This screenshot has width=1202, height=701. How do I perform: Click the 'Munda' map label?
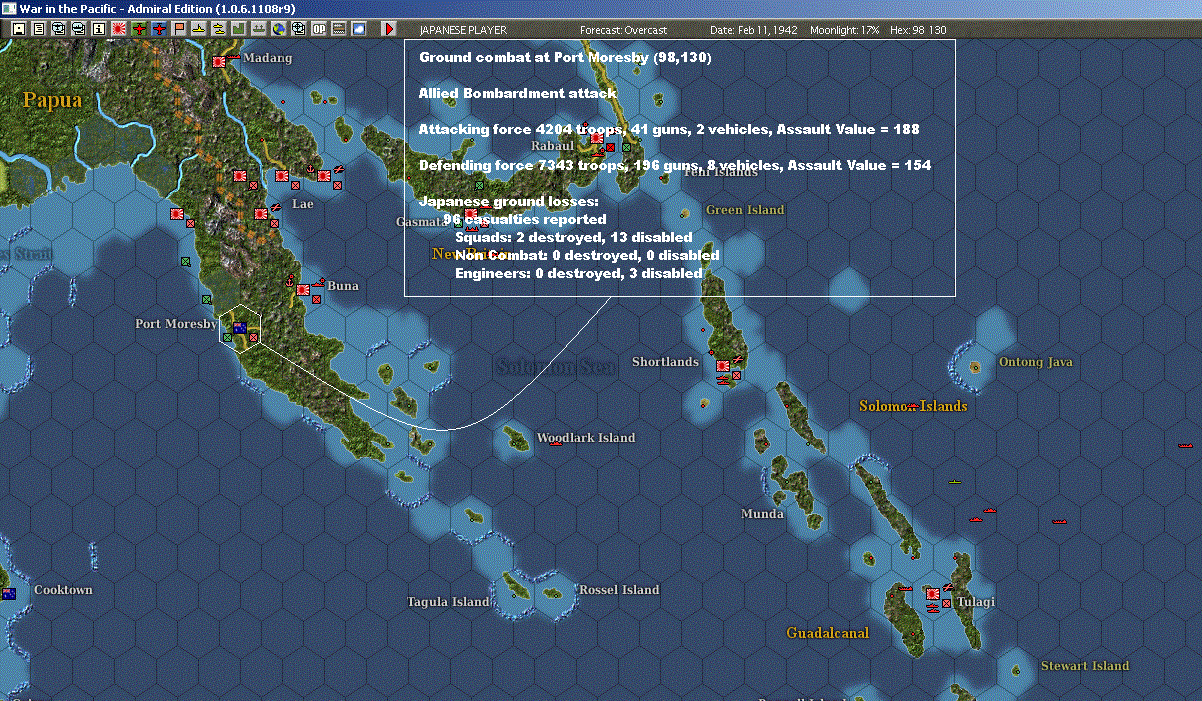pos(762,514)
